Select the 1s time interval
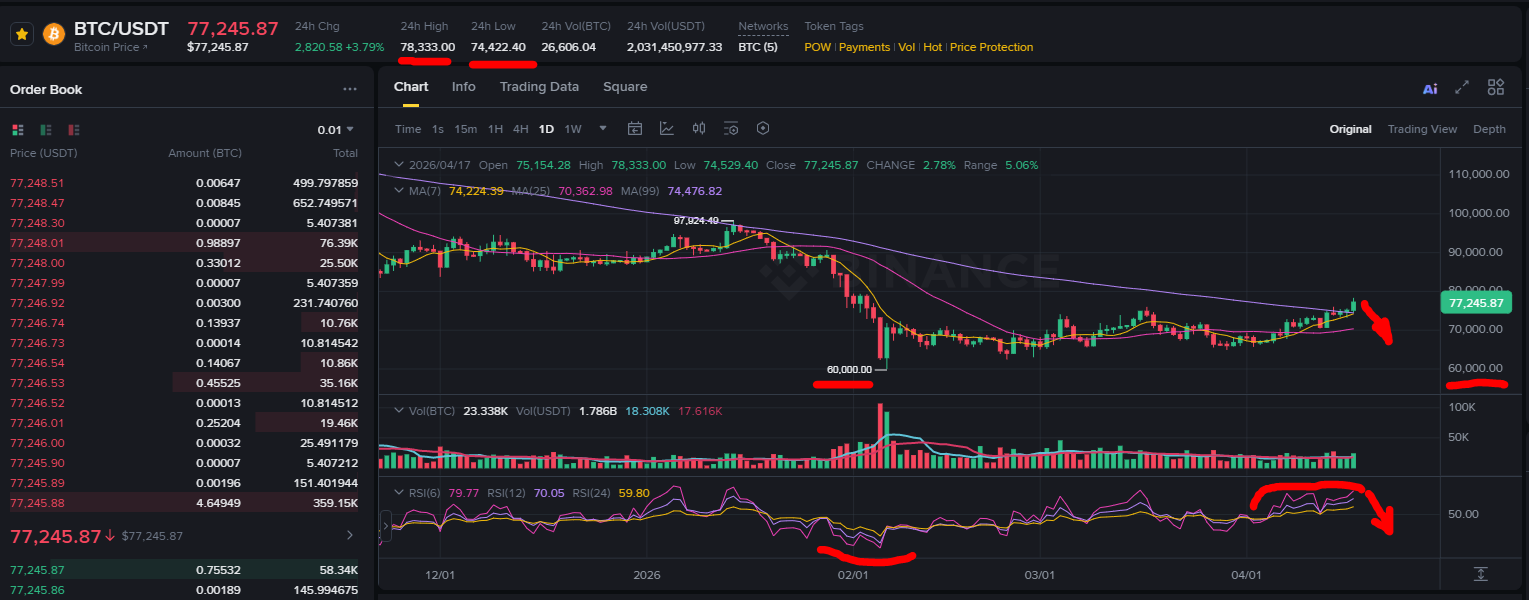1529x600 pixels. 438,129
